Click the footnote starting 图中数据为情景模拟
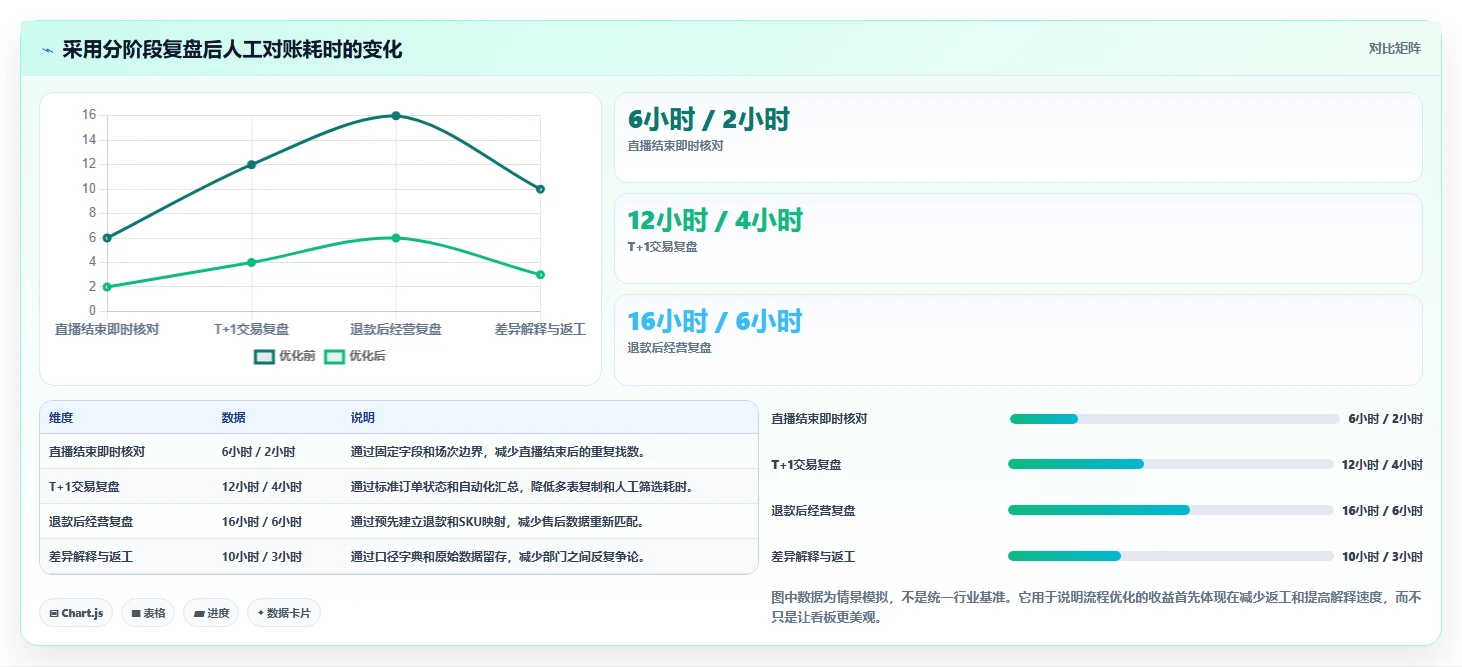The image size is (1462, 667). click(x=1096, y=607)
